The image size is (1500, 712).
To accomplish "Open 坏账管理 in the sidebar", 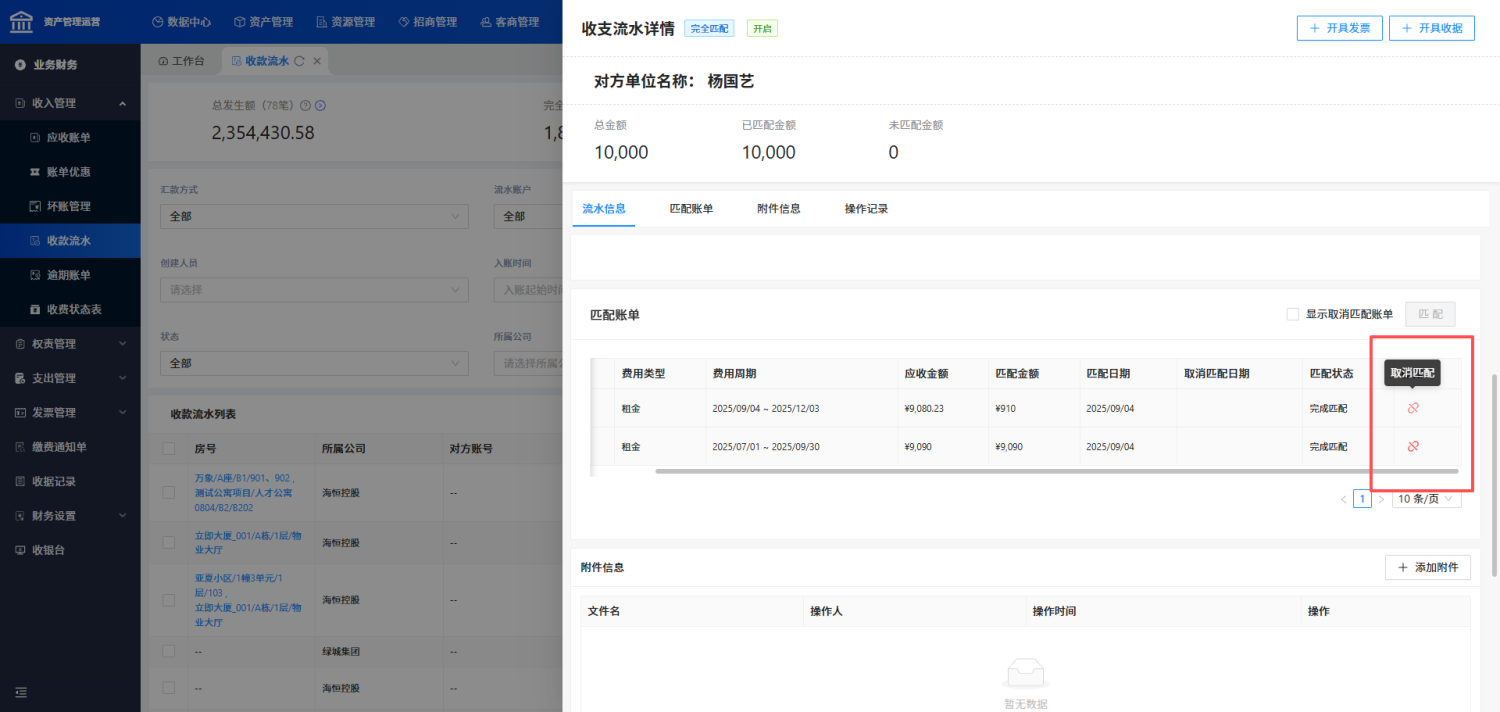I will click(x=70, y=206).
